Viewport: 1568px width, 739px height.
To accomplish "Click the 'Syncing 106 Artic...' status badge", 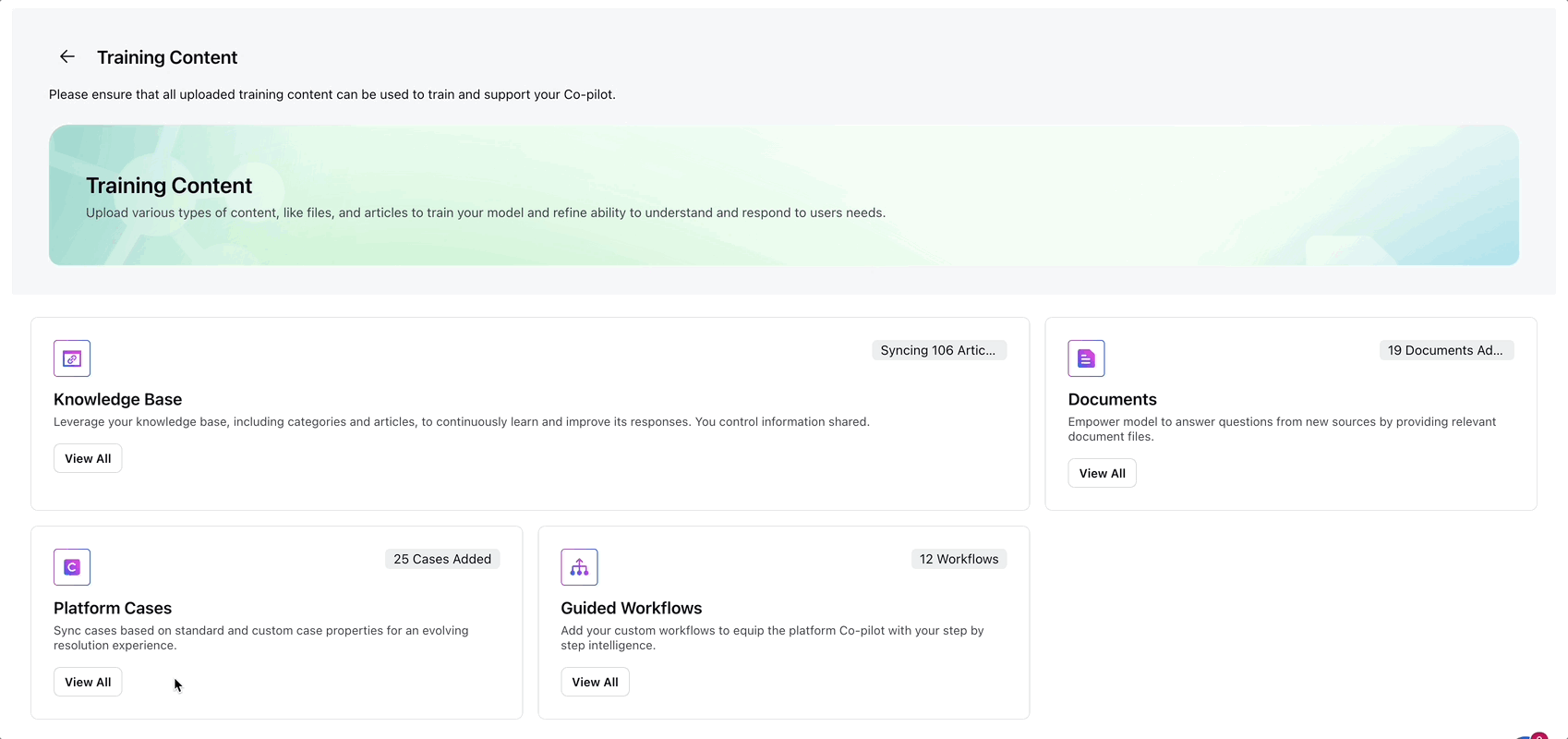I will (938, 350).
